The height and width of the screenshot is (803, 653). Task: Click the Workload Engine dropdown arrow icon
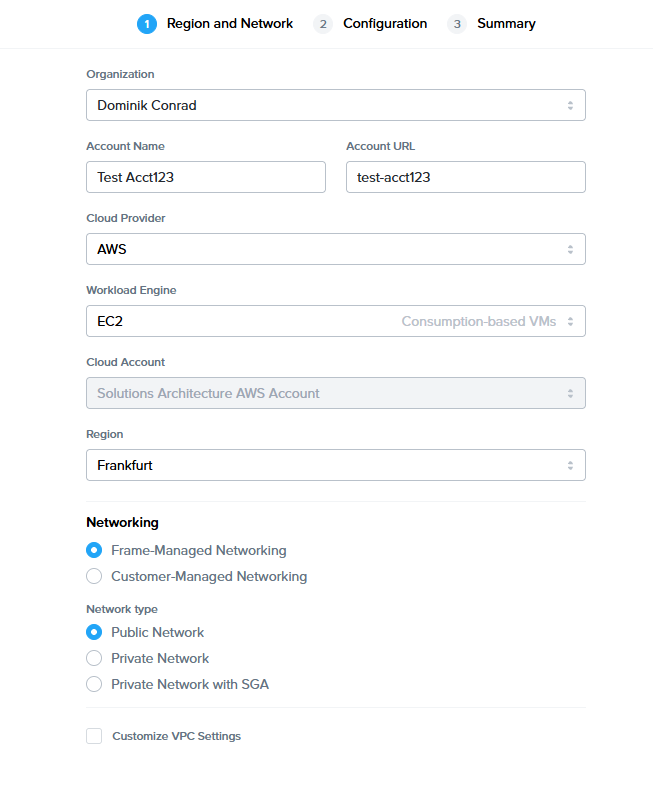(x=570, y=321)
